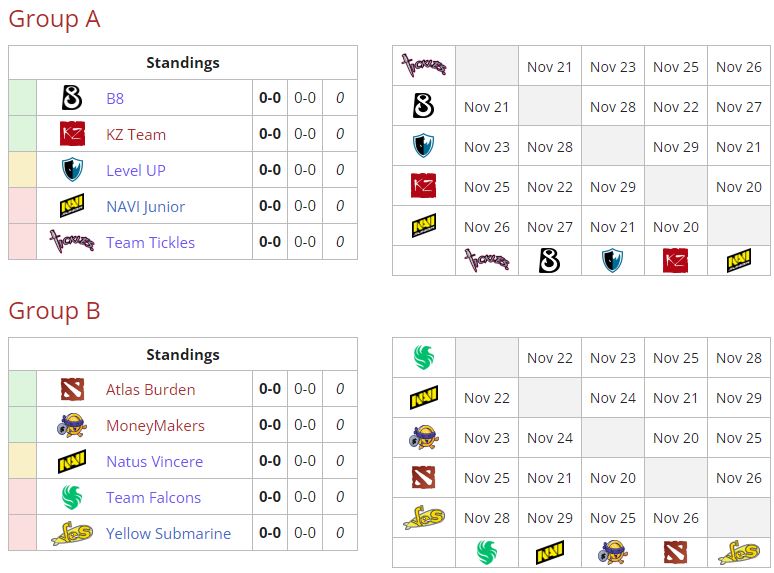Open the Level UP team page link
Screen dimensions: 774x573
click(136, 170)
